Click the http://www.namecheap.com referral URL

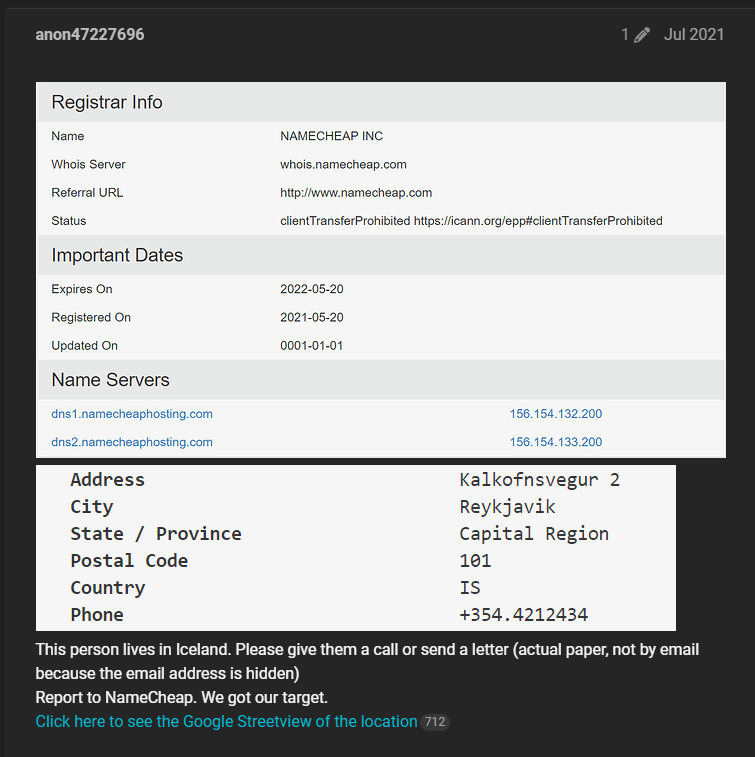pos(356,192)
